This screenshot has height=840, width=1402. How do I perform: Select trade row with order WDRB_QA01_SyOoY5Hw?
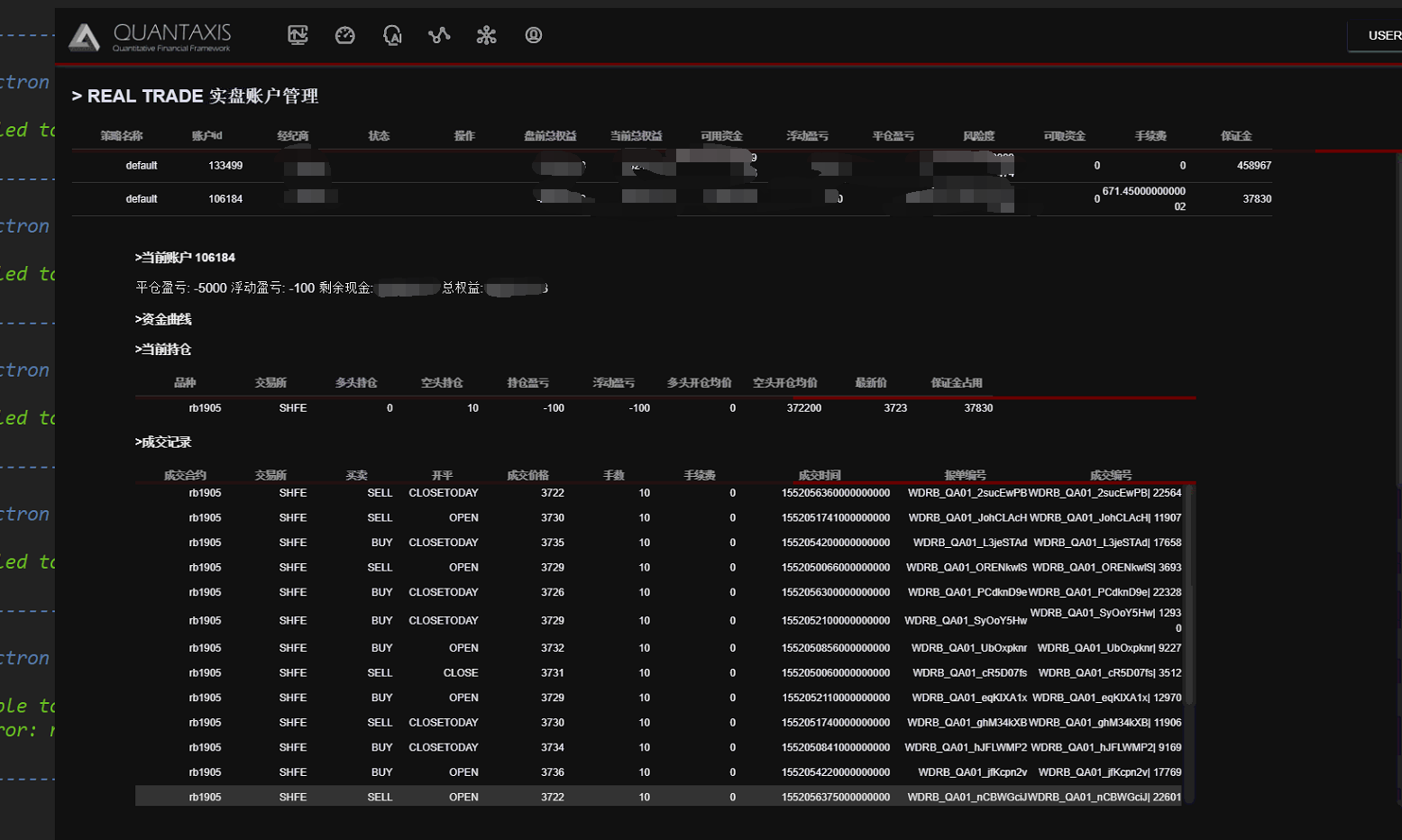(659, 621)
